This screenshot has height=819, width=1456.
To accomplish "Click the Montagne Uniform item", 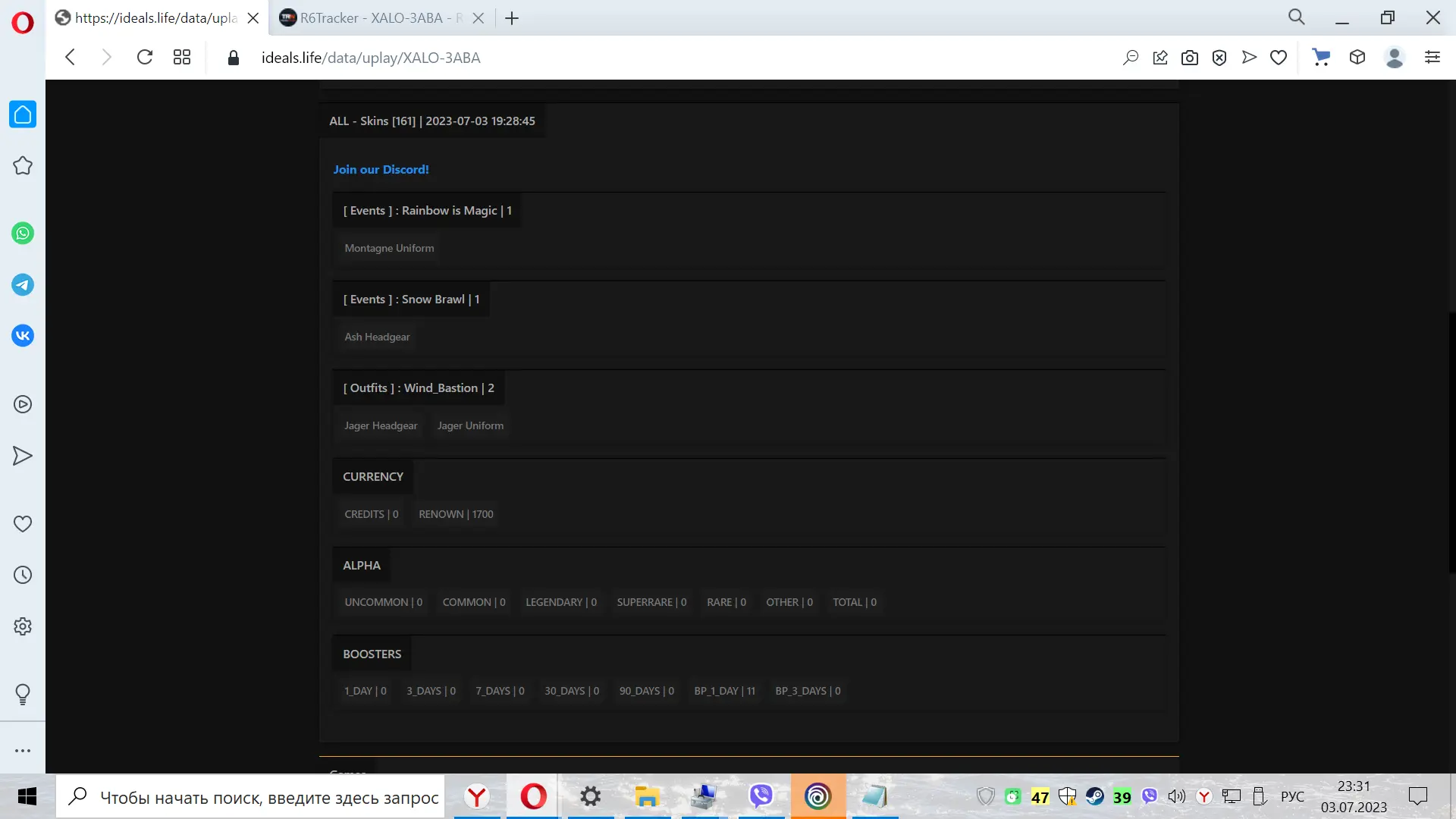I will [389, 248].
